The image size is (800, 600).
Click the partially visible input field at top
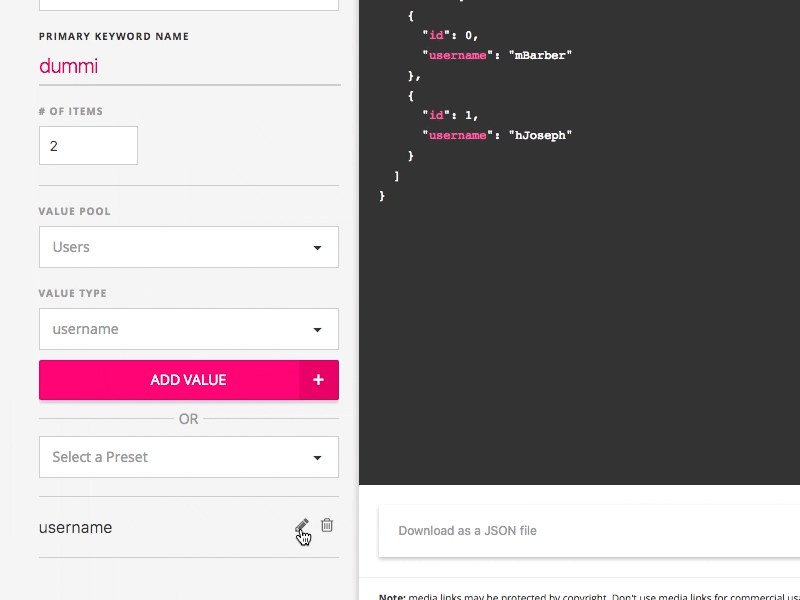(x=189, y=5)
